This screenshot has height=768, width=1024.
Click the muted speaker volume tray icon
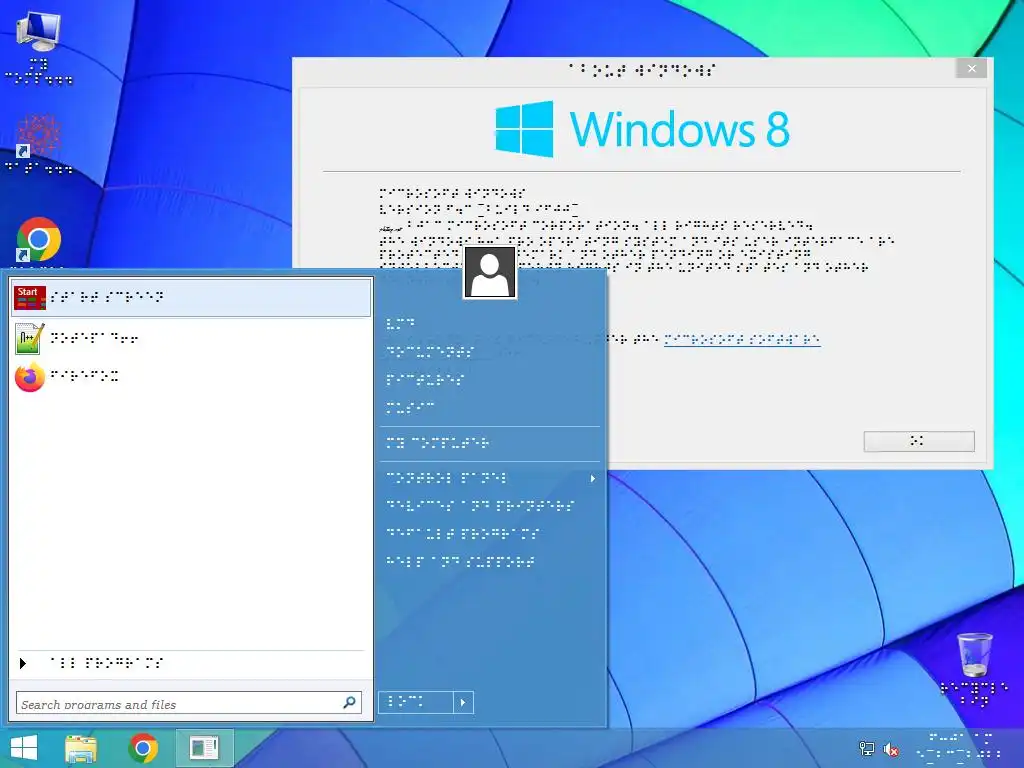[891, 749]
